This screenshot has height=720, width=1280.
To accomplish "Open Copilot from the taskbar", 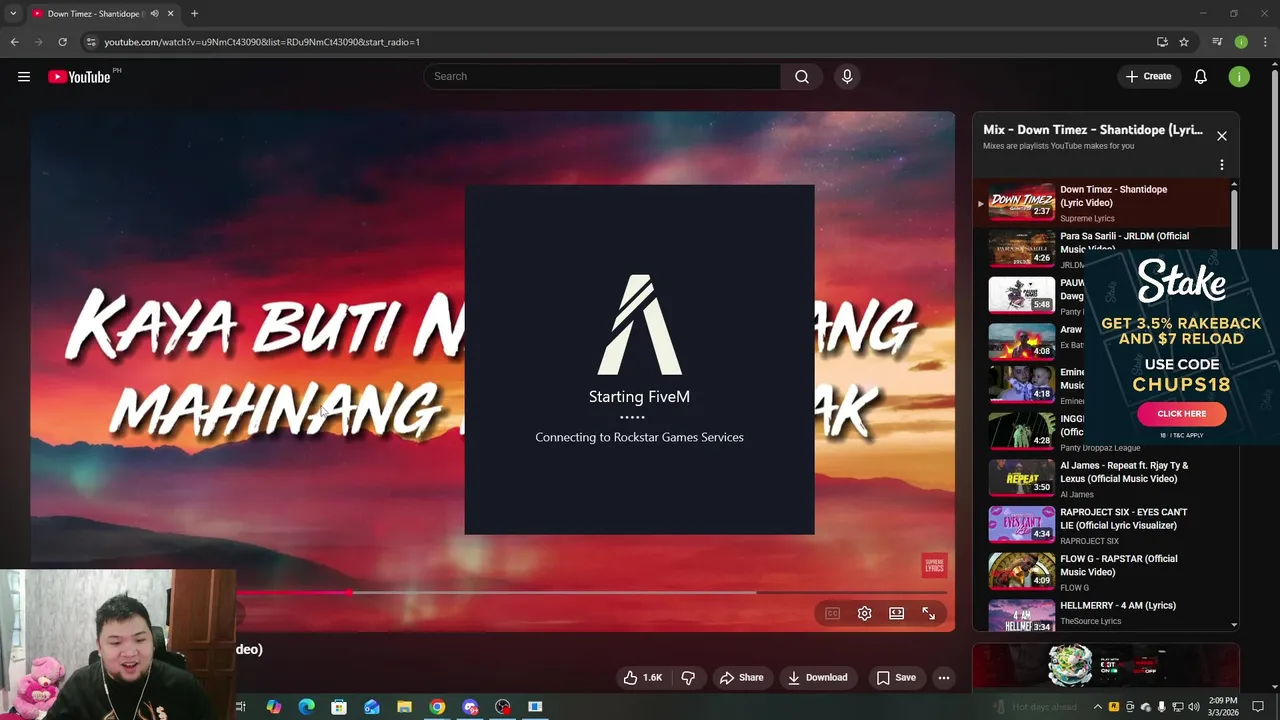I will (x=274, y=707).
